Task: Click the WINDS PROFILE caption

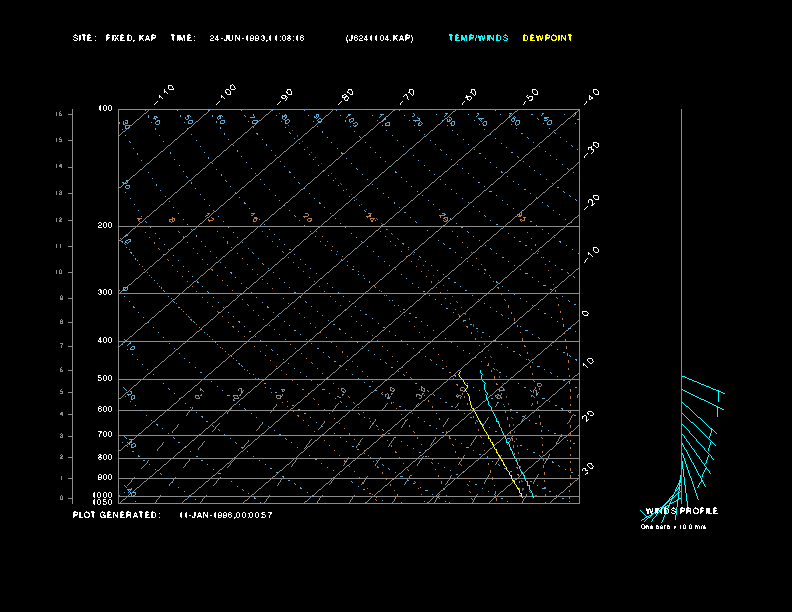Action: coord(680,511)
